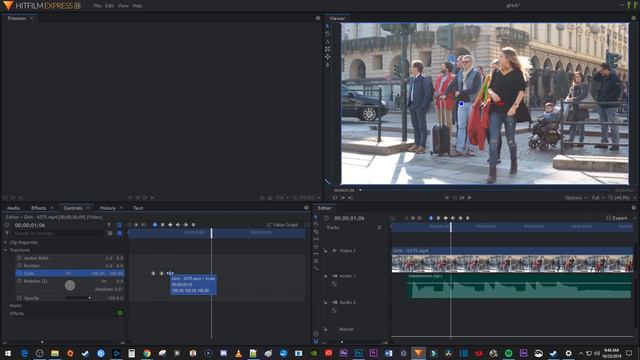The width and height of the screenshot is (640, 360).
Task: Switch to the Effects tab
Action: (39, 208)
